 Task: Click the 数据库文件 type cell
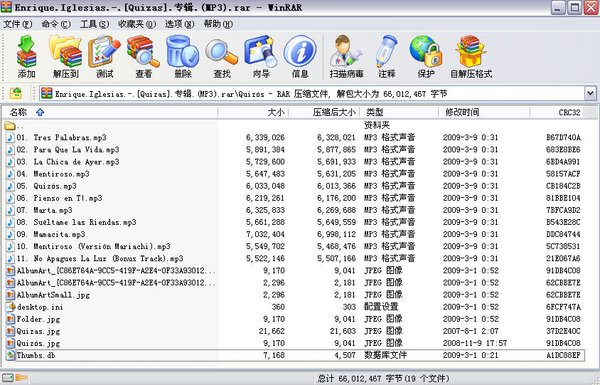pos(385,355)
